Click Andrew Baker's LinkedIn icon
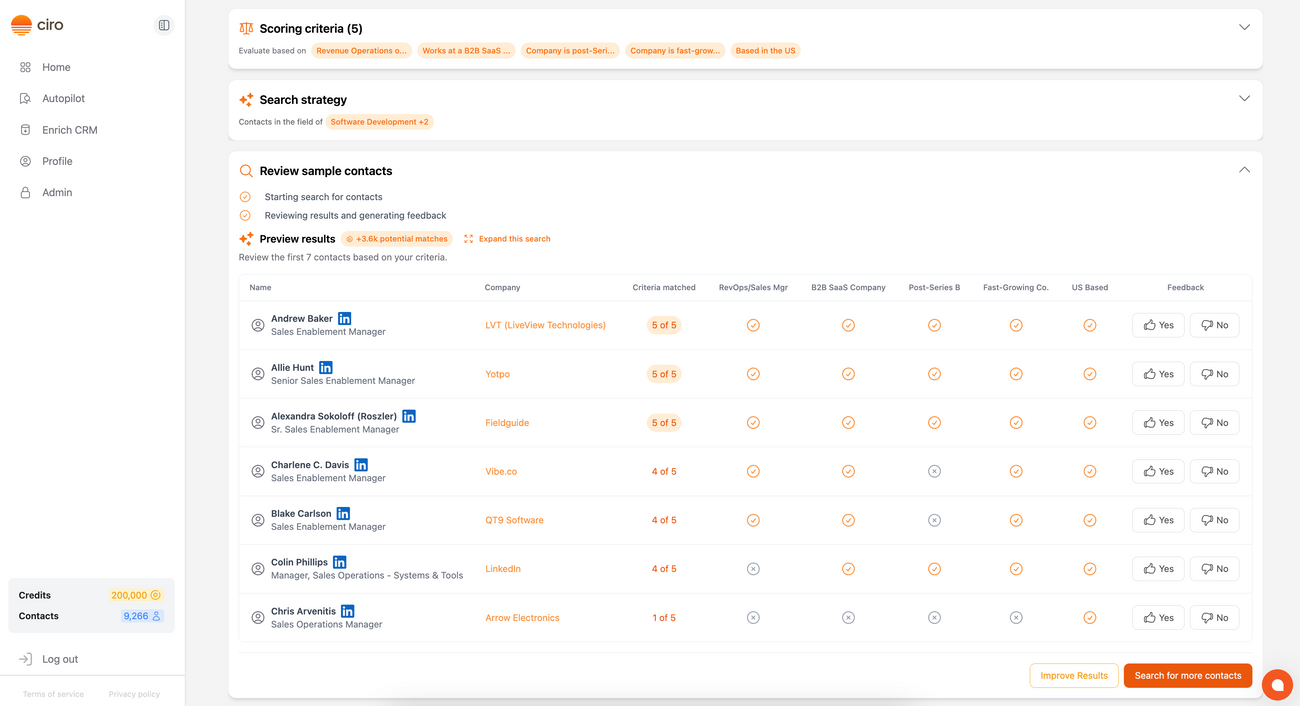1300x706 pixels. tap(344, 317)
